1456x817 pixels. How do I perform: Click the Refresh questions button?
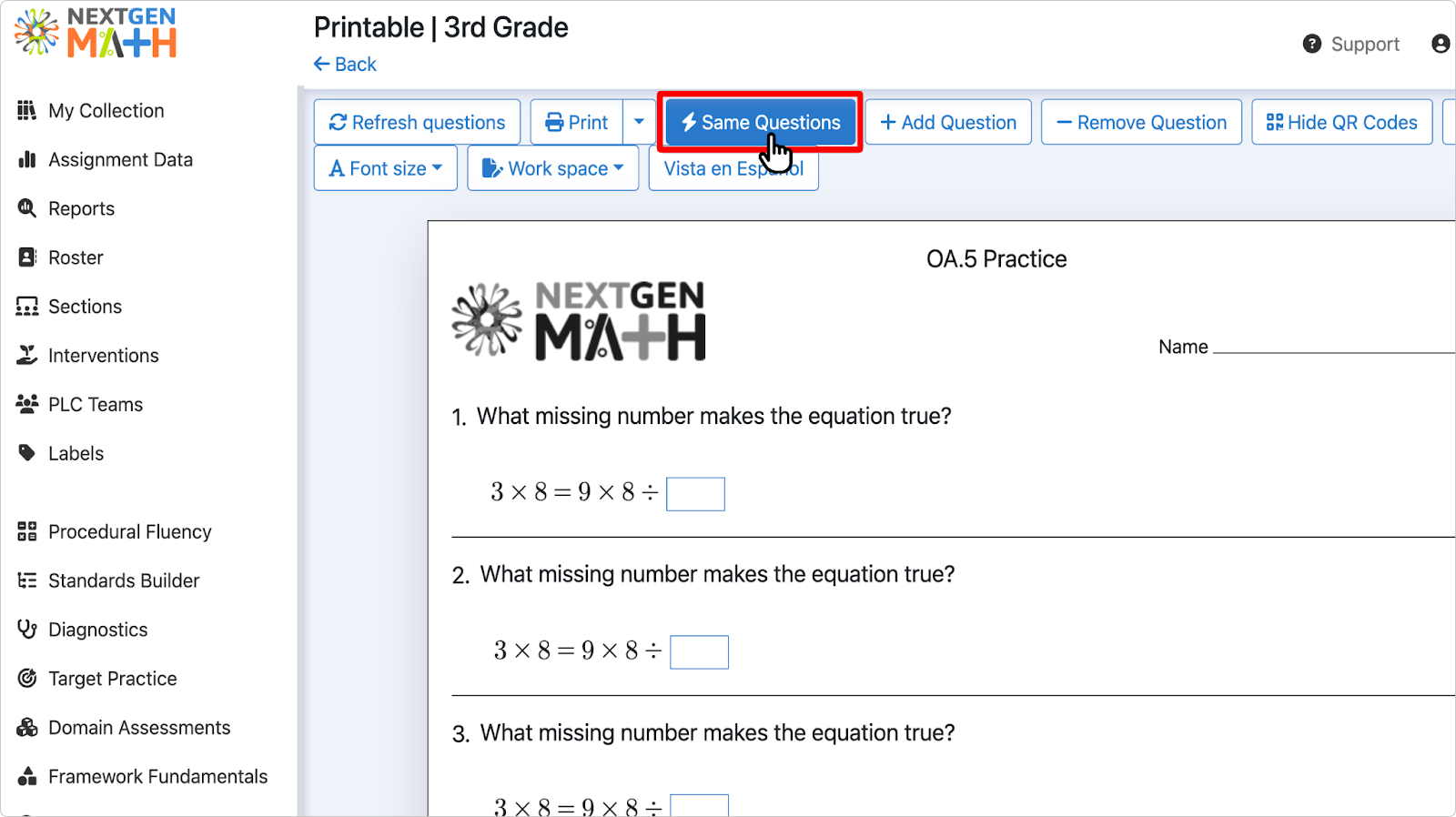tap(417, 122)
